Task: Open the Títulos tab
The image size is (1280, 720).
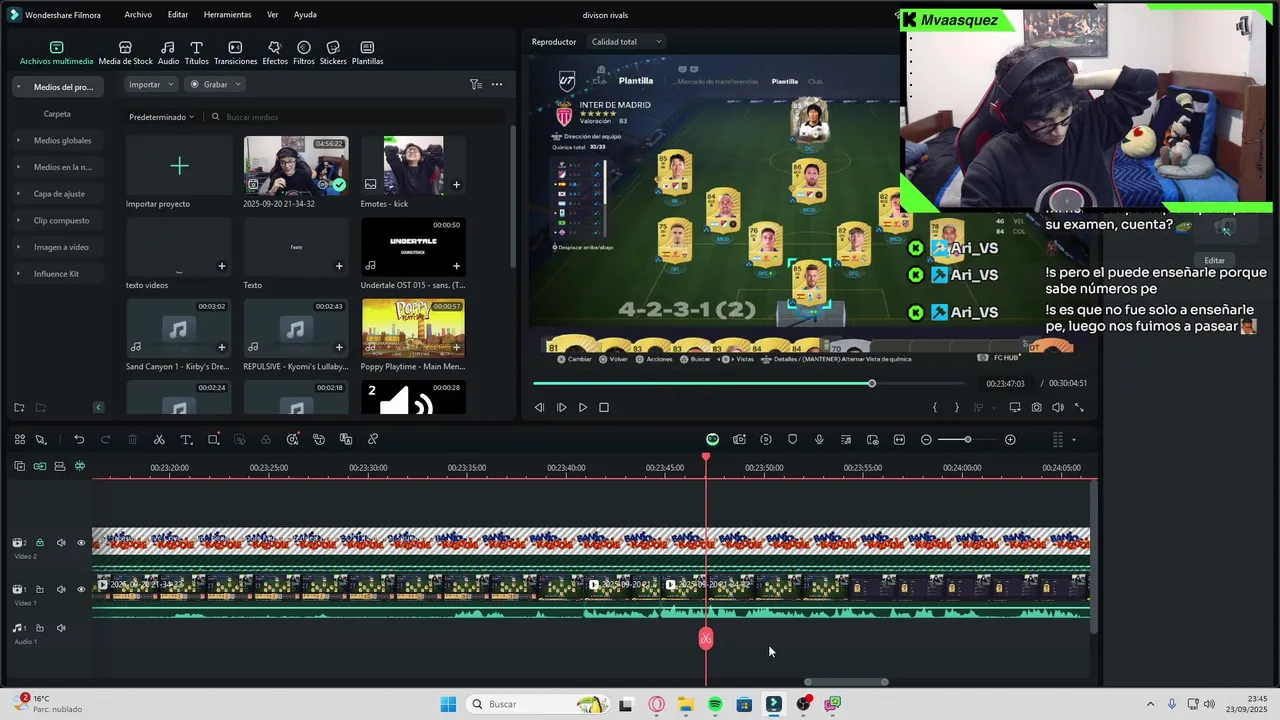Action: pyautogui.click(x=196, y=53)
